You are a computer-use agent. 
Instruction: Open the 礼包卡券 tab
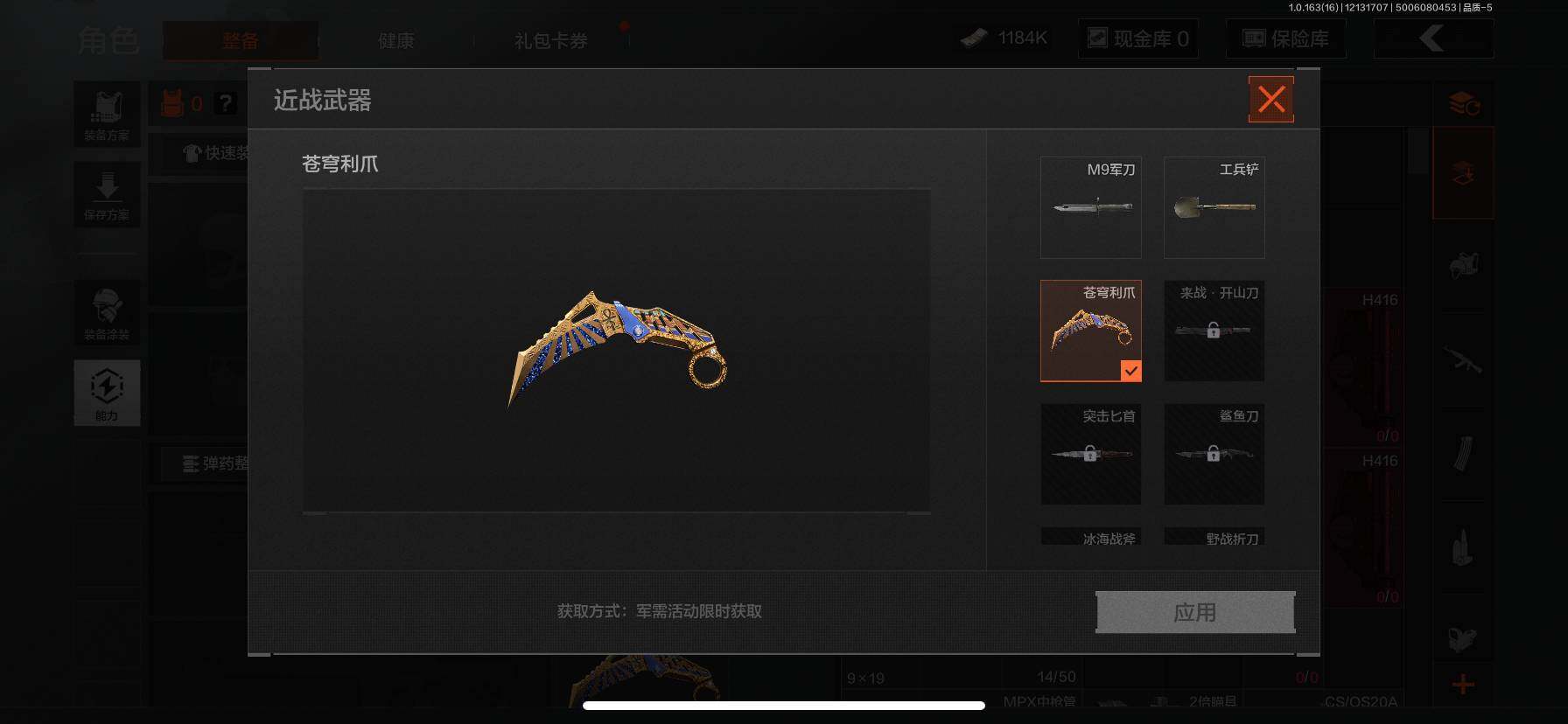tap(551, 40)
